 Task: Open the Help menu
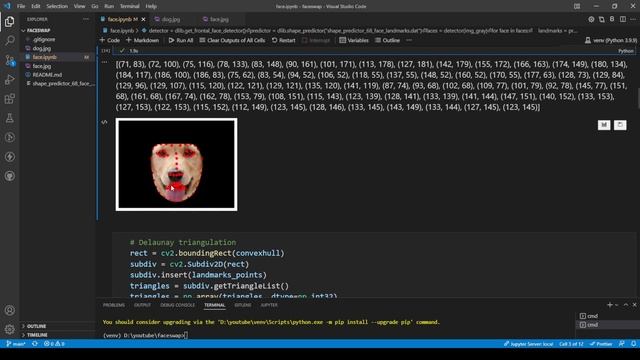click(151, 6)
